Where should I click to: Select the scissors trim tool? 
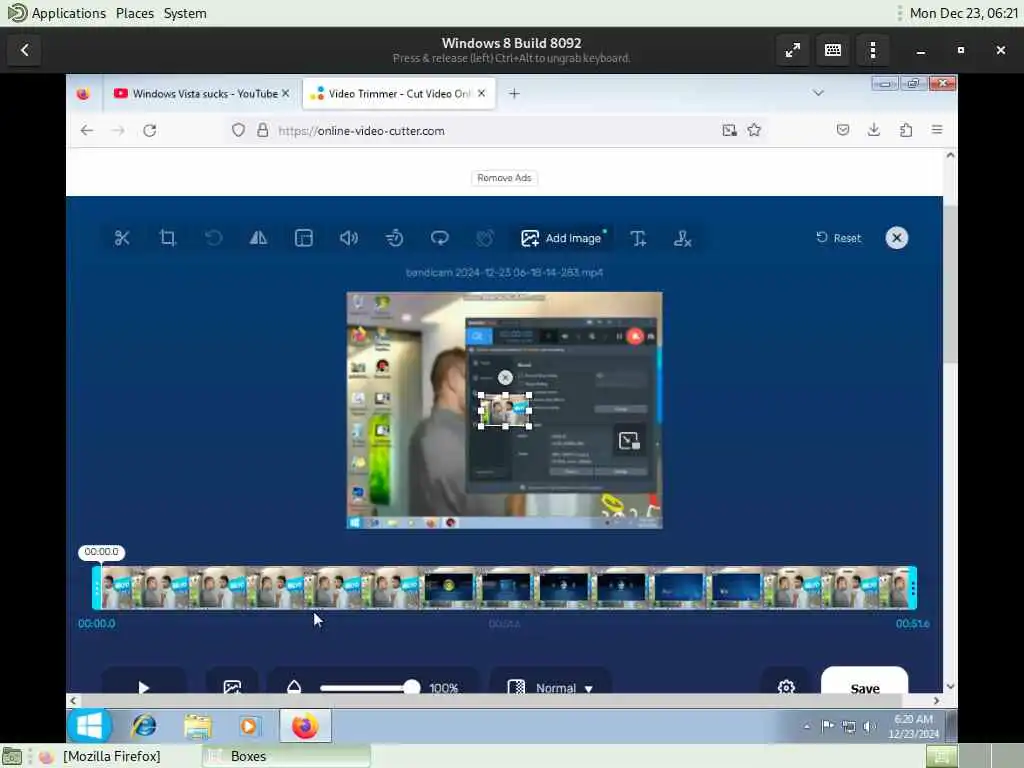[122, 238]
